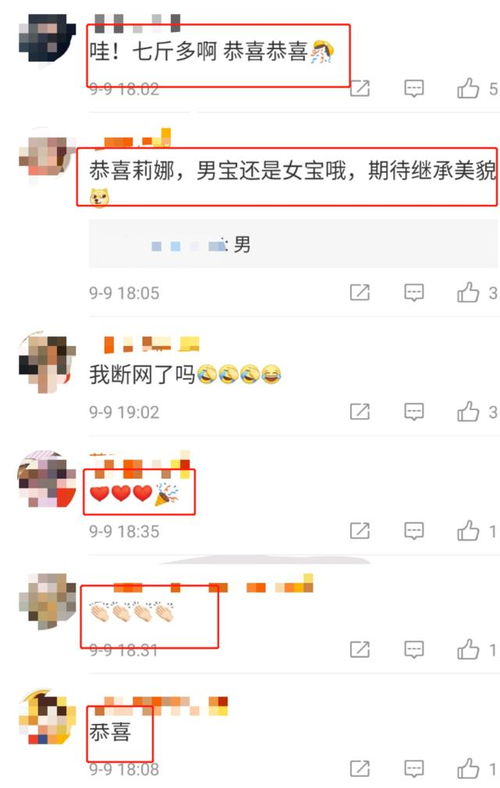Repost the 9-9 18:02 comment
This screenshot has width=500, height=788.
click(x=360, y=88)
